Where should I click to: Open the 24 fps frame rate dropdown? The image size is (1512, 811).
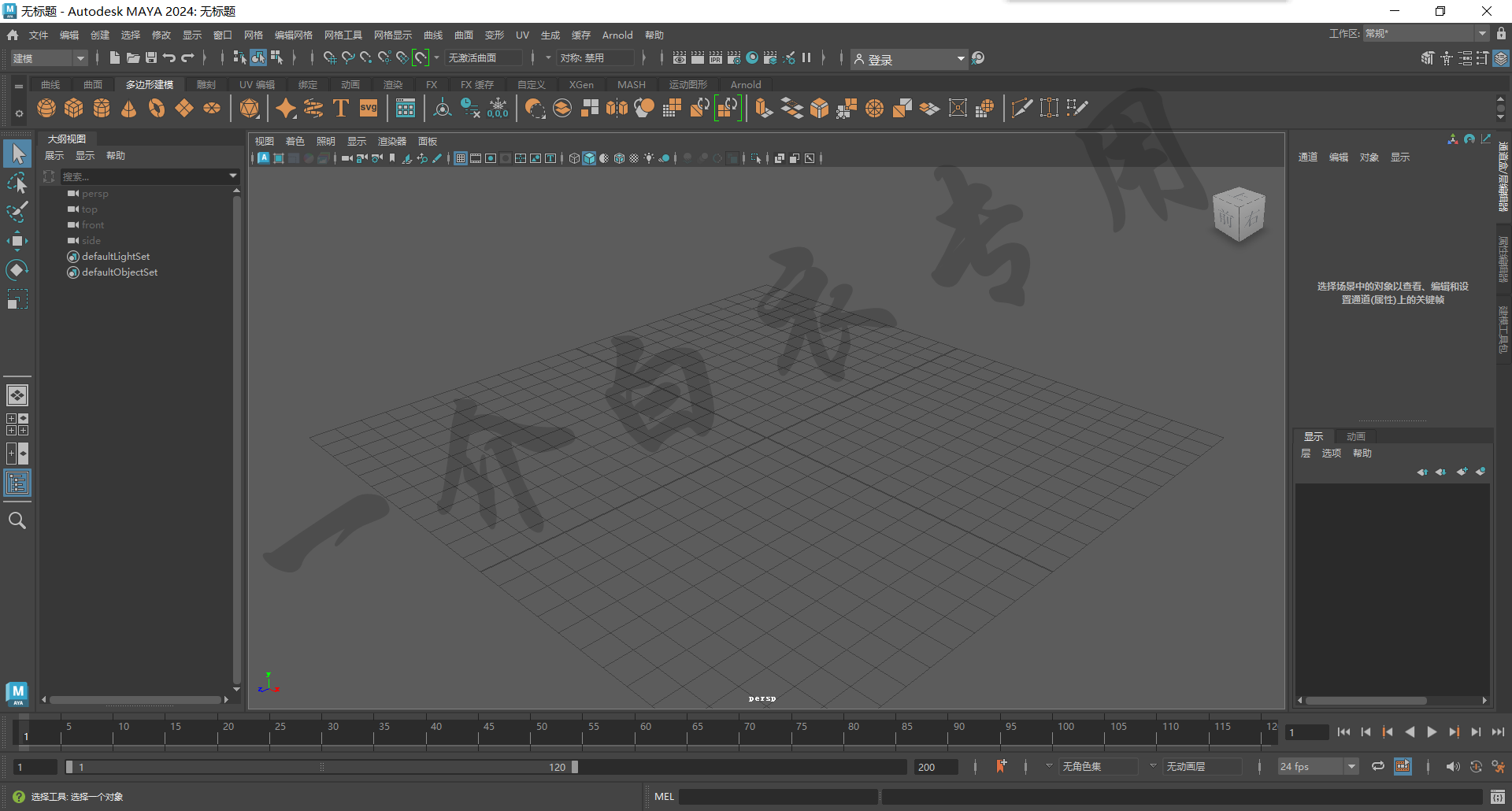(1318, 766)
